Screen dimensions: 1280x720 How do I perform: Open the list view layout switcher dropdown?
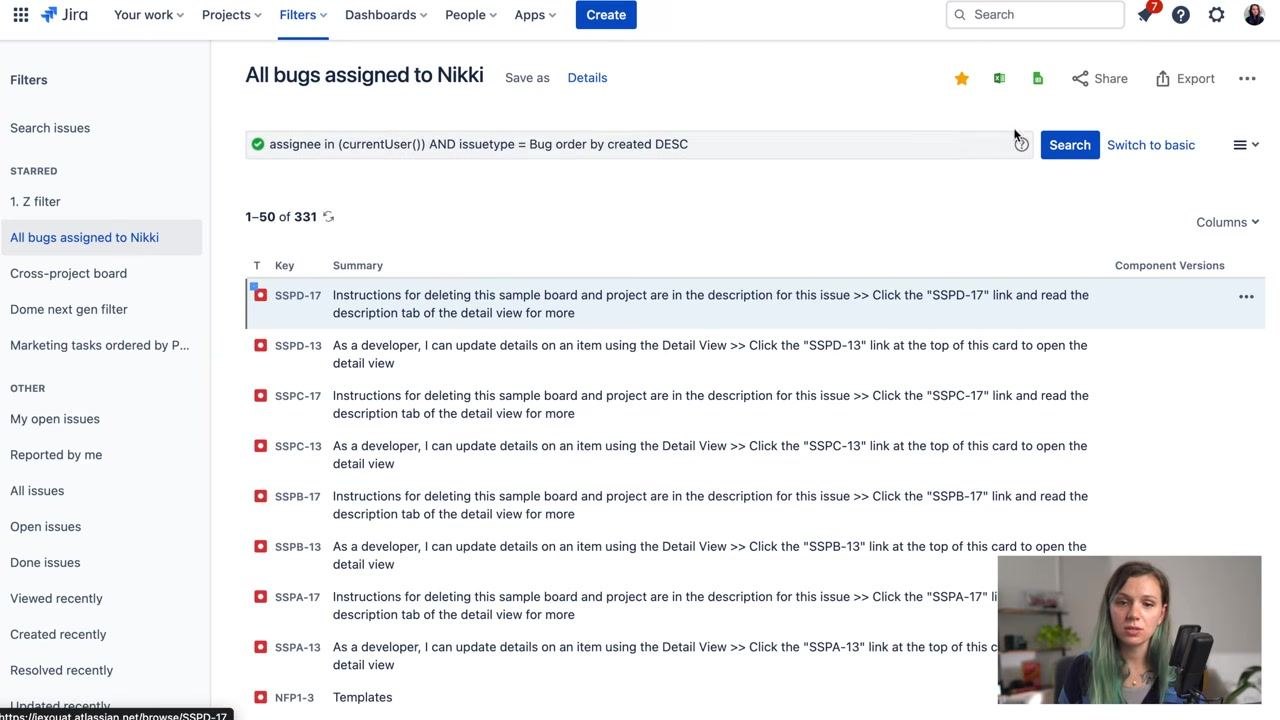1246,145
